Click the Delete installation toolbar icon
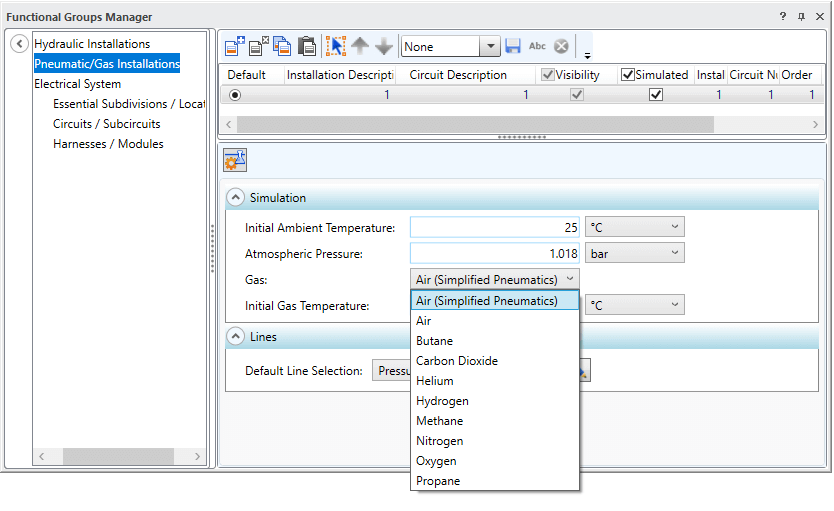Image resolution: width=834 pixels, height=511 pixels. [x=259, y=47]
